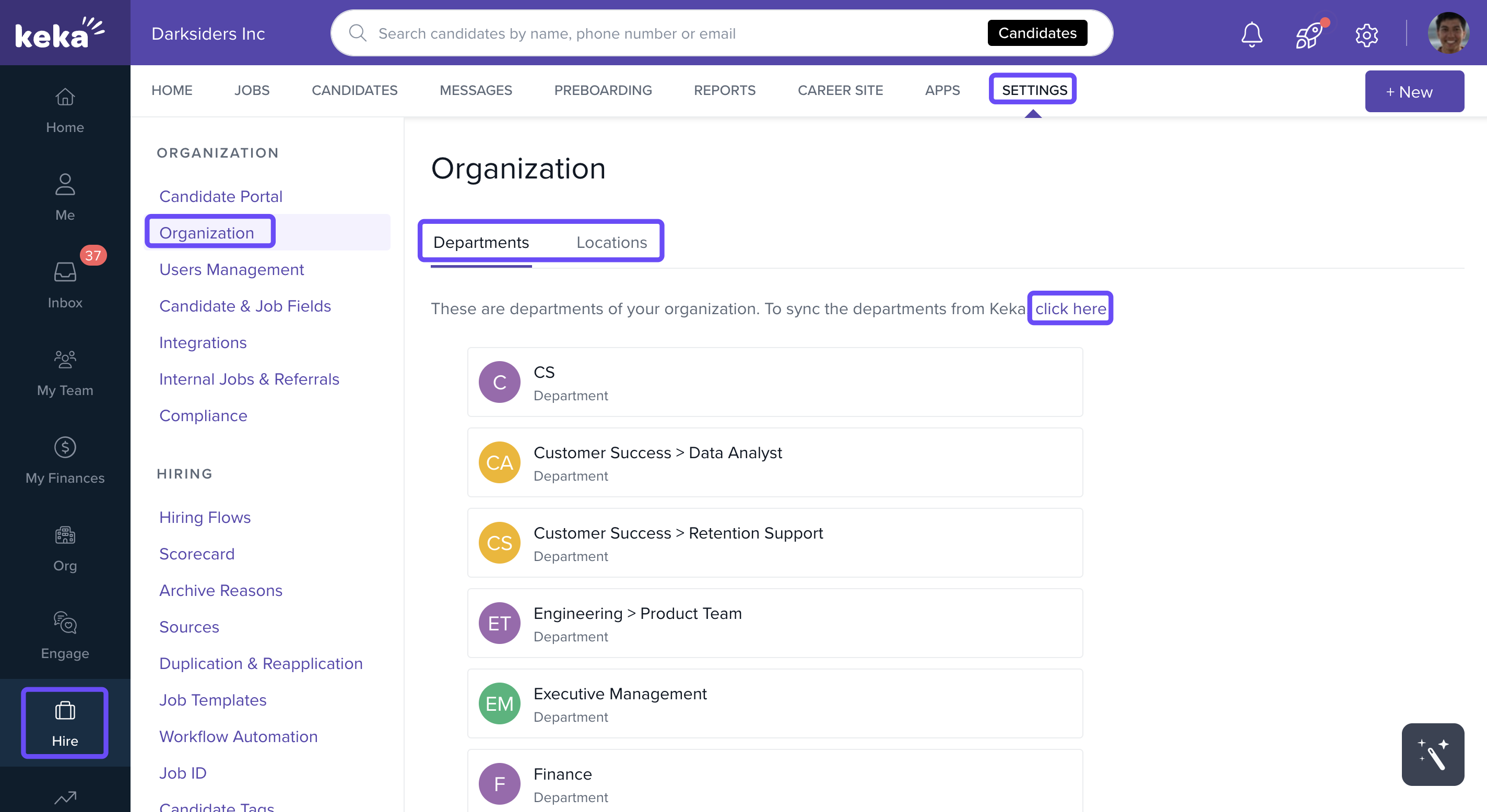Open My Finances sidebar icon

[x=65, y=459]
